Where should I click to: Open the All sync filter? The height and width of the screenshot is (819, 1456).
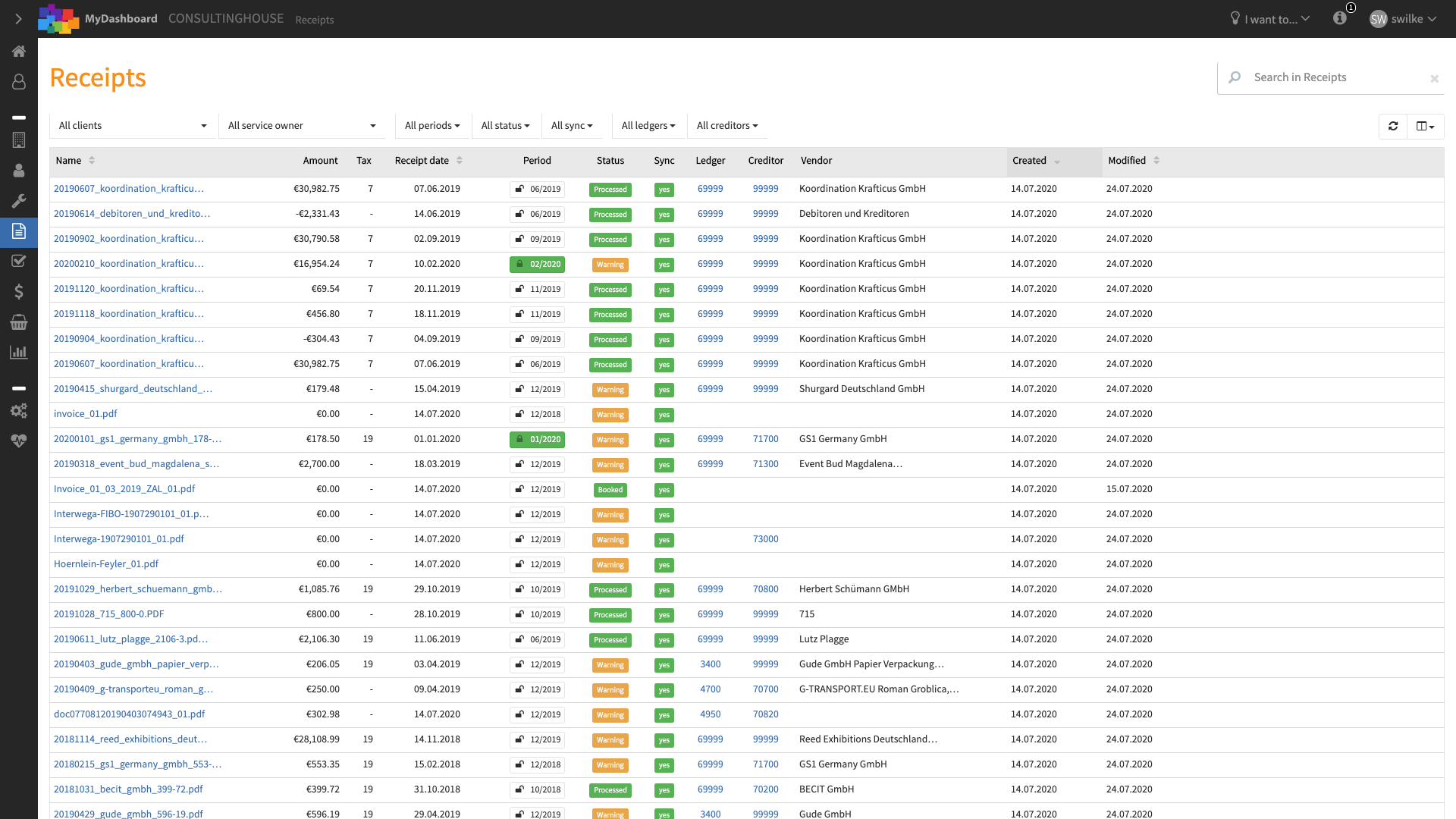tap(572, 126)
